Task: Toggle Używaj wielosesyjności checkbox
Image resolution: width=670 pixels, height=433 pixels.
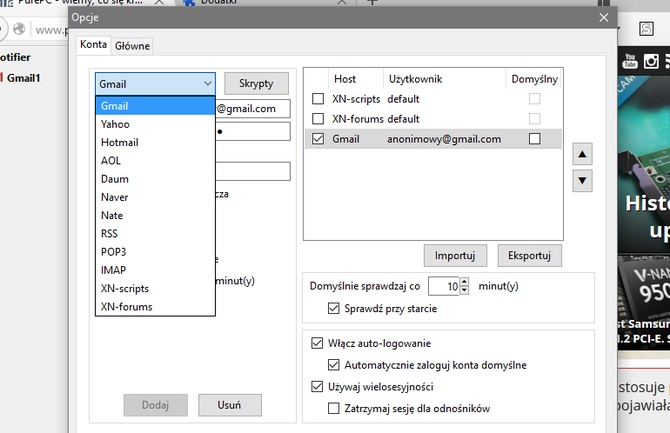Action: (317, 386)
